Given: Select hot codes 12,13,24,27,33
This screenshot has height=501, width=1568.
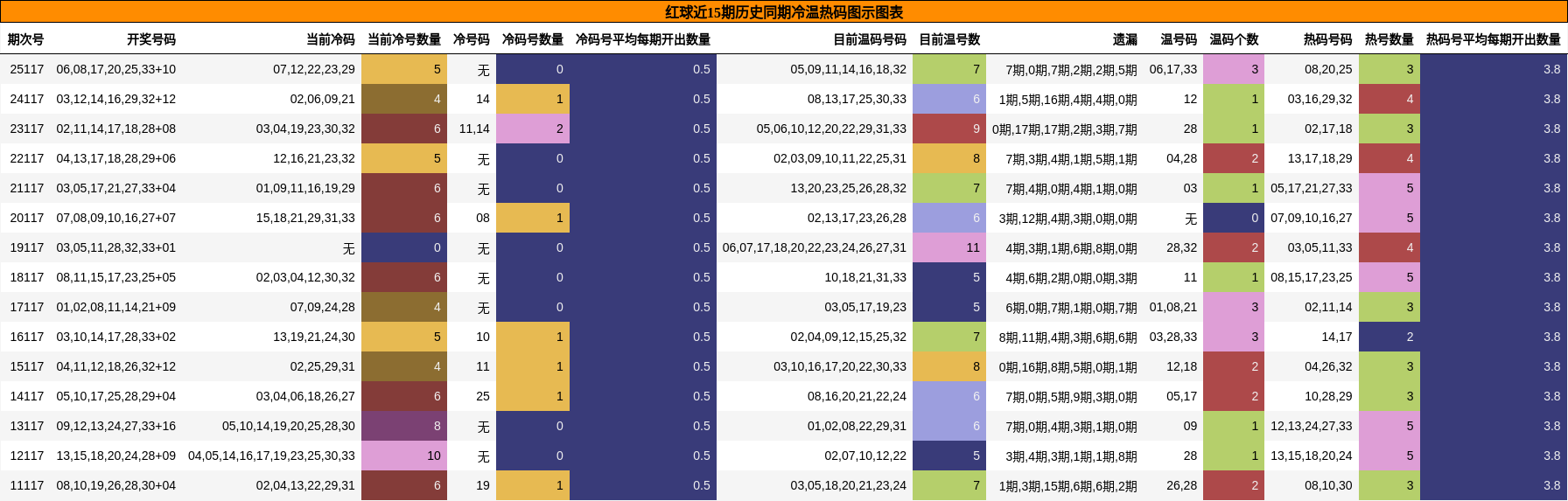Looking at the screenshot, I should pos(1312,426).
